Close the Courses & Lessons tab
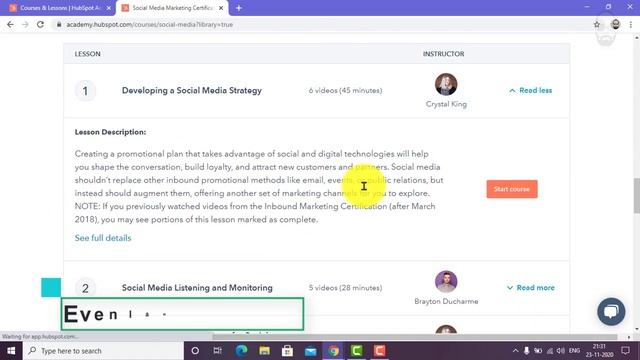The width and height of the screenshot is (640, 360). [x=109, y=8]
